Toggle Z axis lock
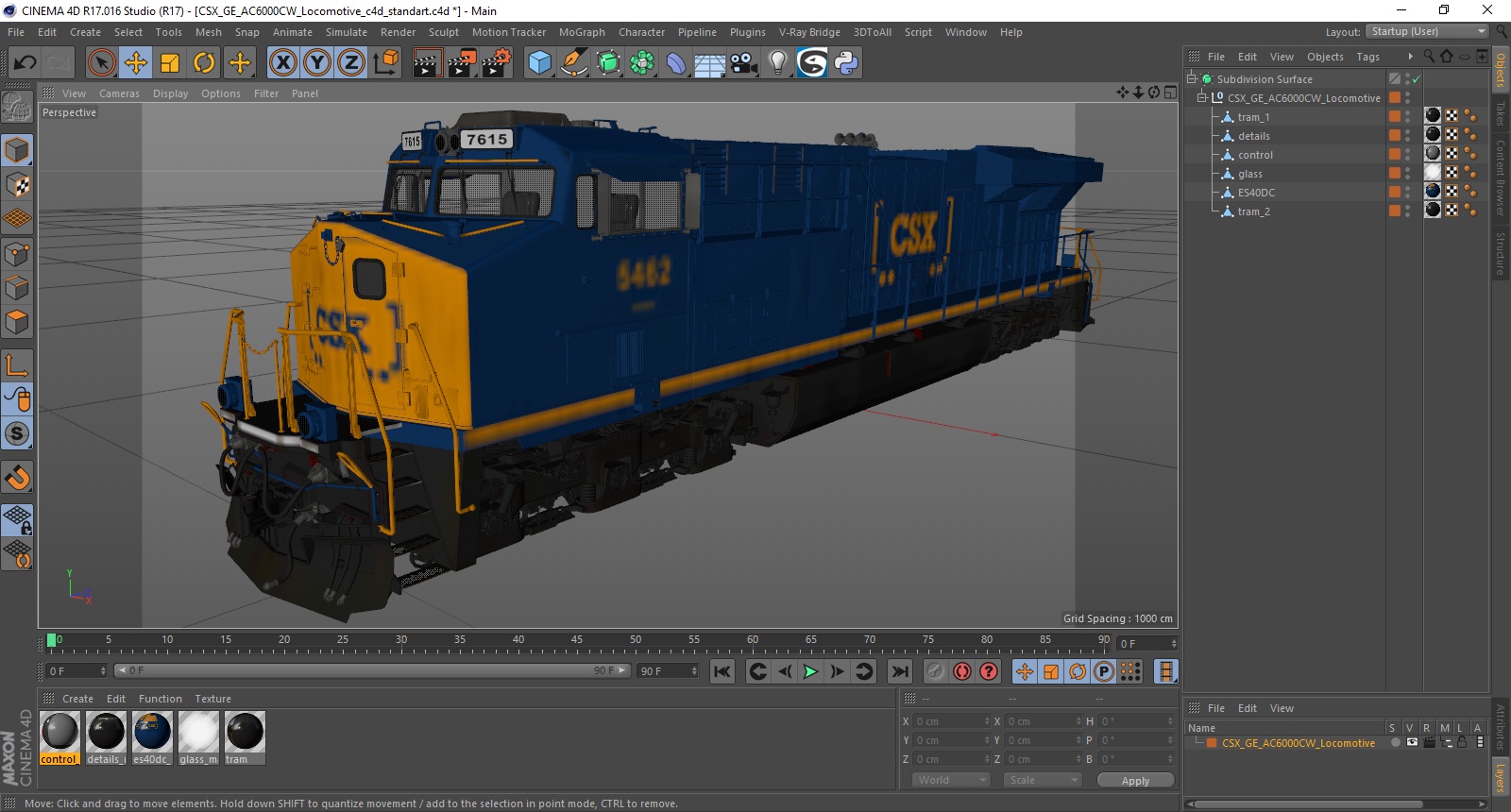This screenshot has width=1511, height=812. coord(351,63)
